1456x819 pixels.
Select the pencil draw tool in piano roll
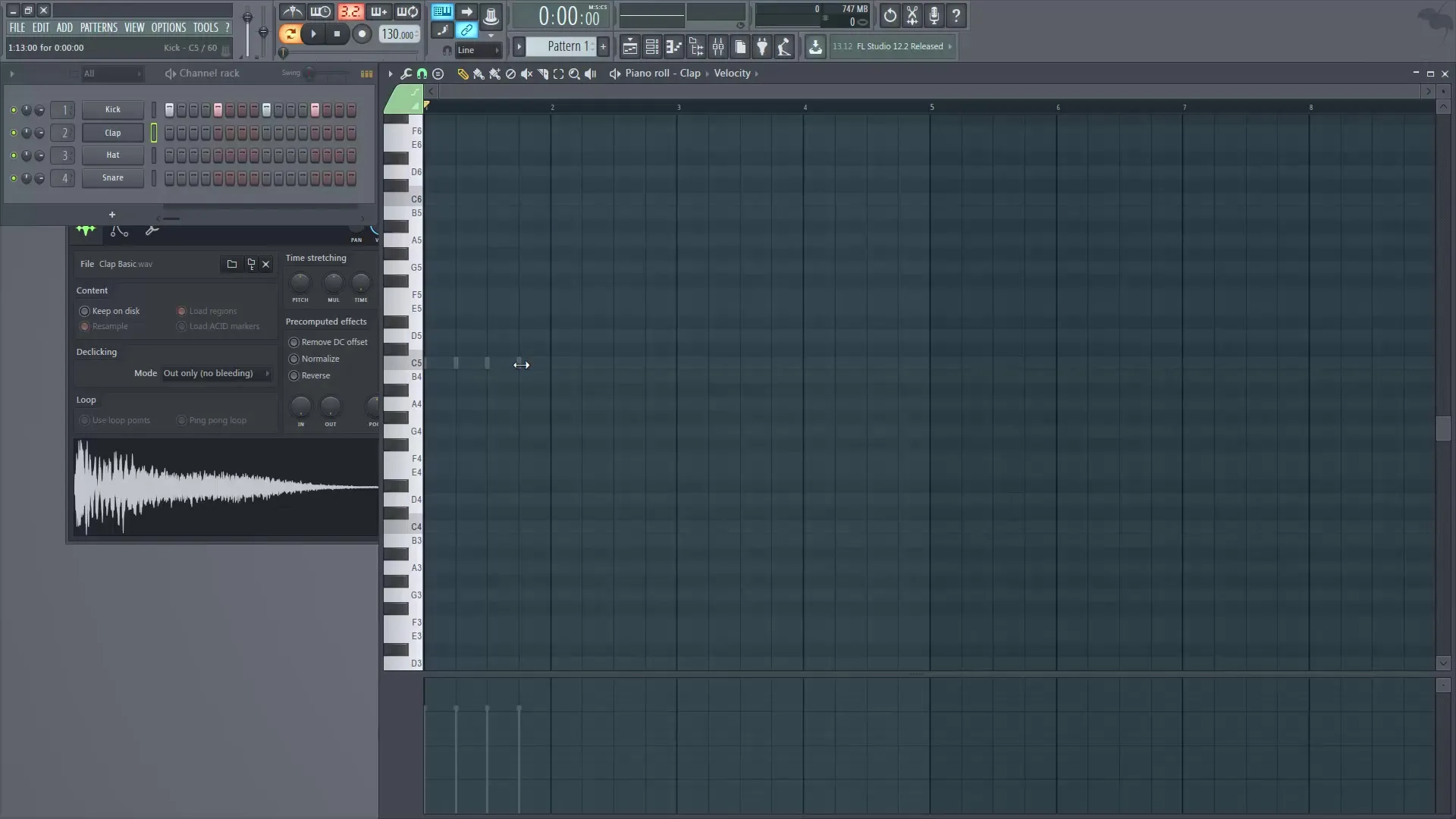point(464,74)
